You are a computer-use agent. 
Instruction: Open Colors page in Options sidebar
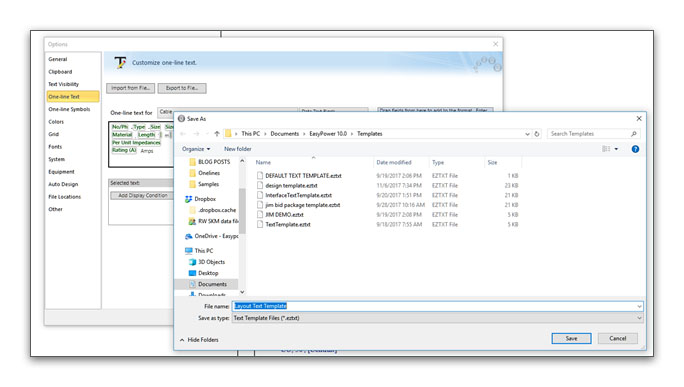click(x=56, y=122)
